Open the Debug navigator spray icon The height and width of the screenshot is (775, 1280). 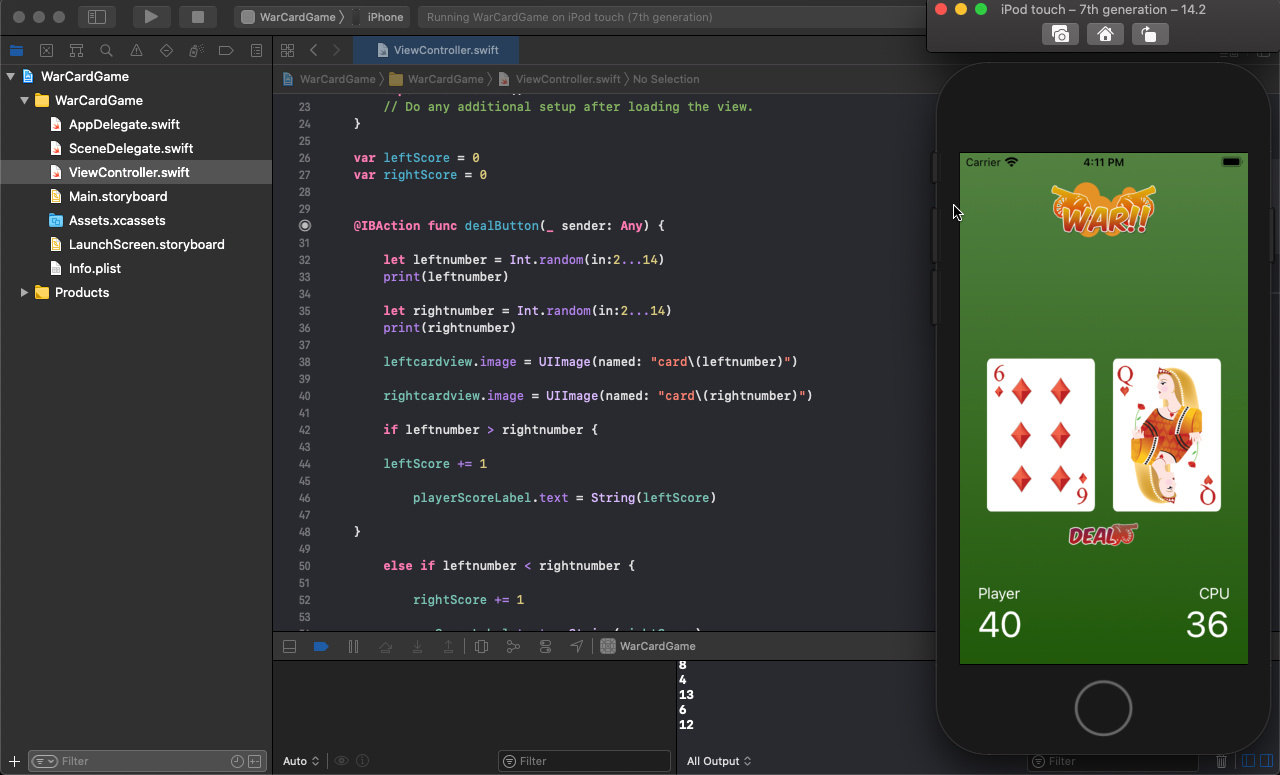tap(196, 50)
